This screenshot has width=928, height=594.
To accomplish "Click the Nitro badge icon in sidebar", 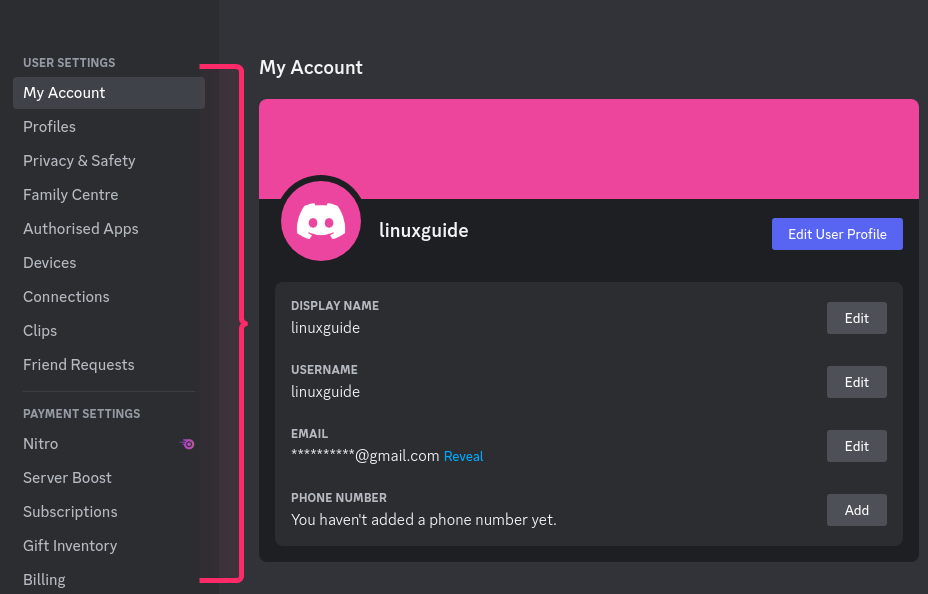I will tap(187, 444).
